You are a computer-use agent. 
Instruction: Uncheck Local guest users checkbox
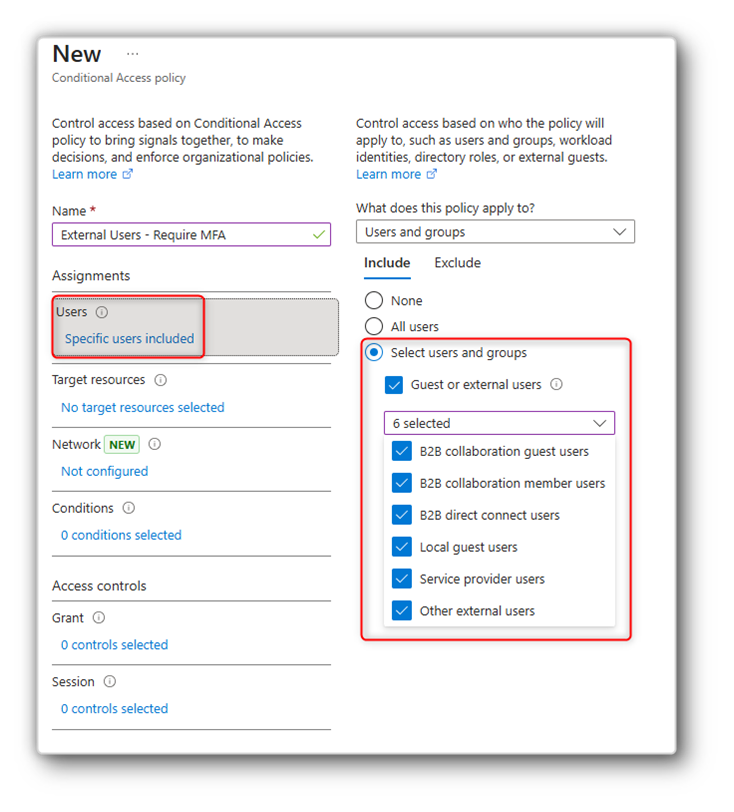402,548
